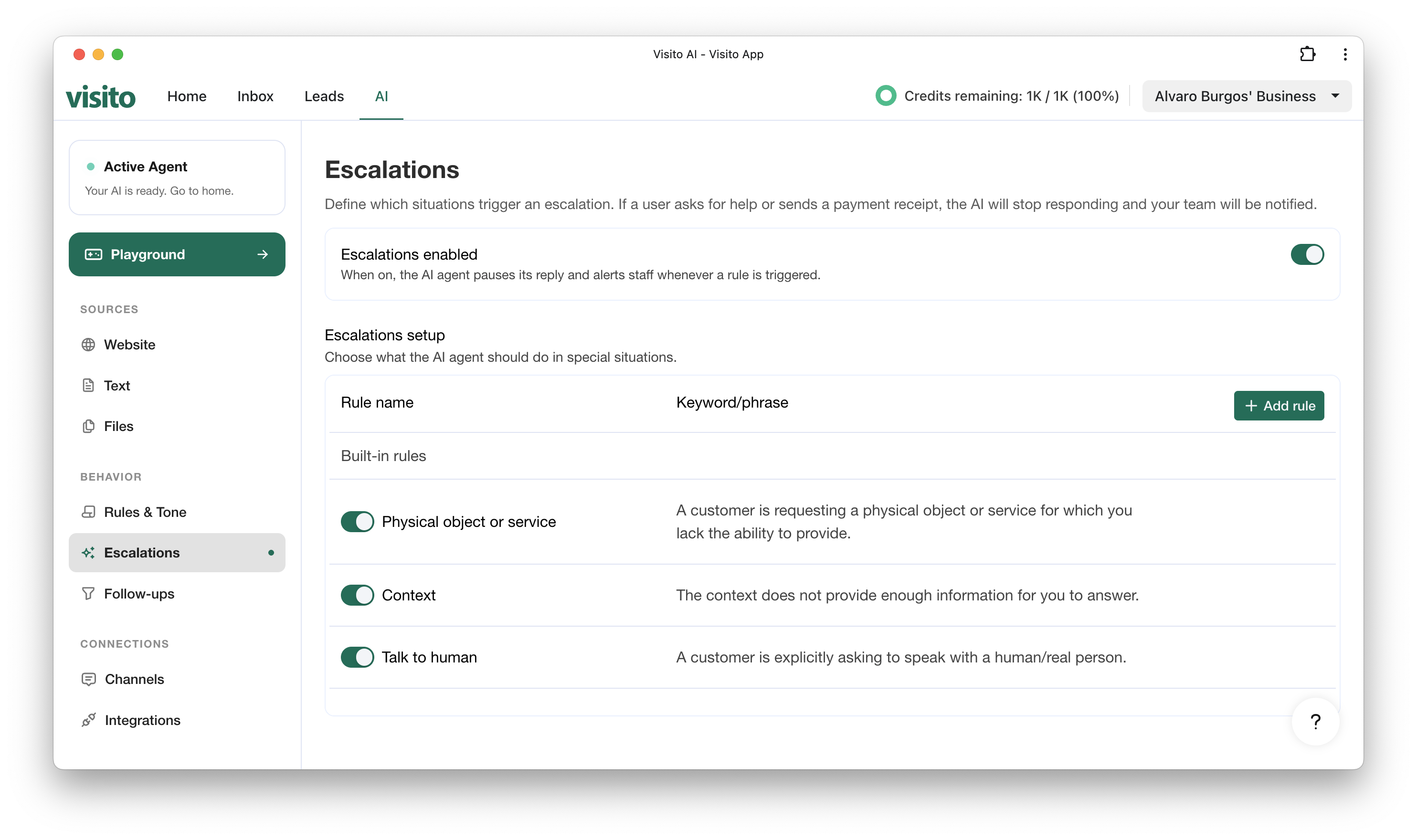Click the Channels chat icon

click(x=89, y=679)
